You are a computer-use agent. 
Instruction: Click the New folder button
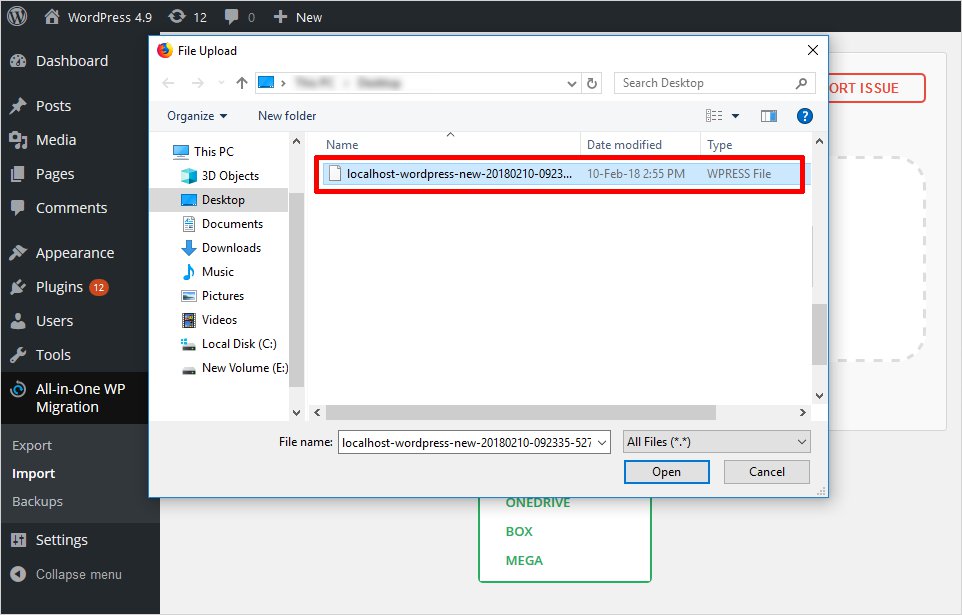pyautogui.click(x=287, y=116)
